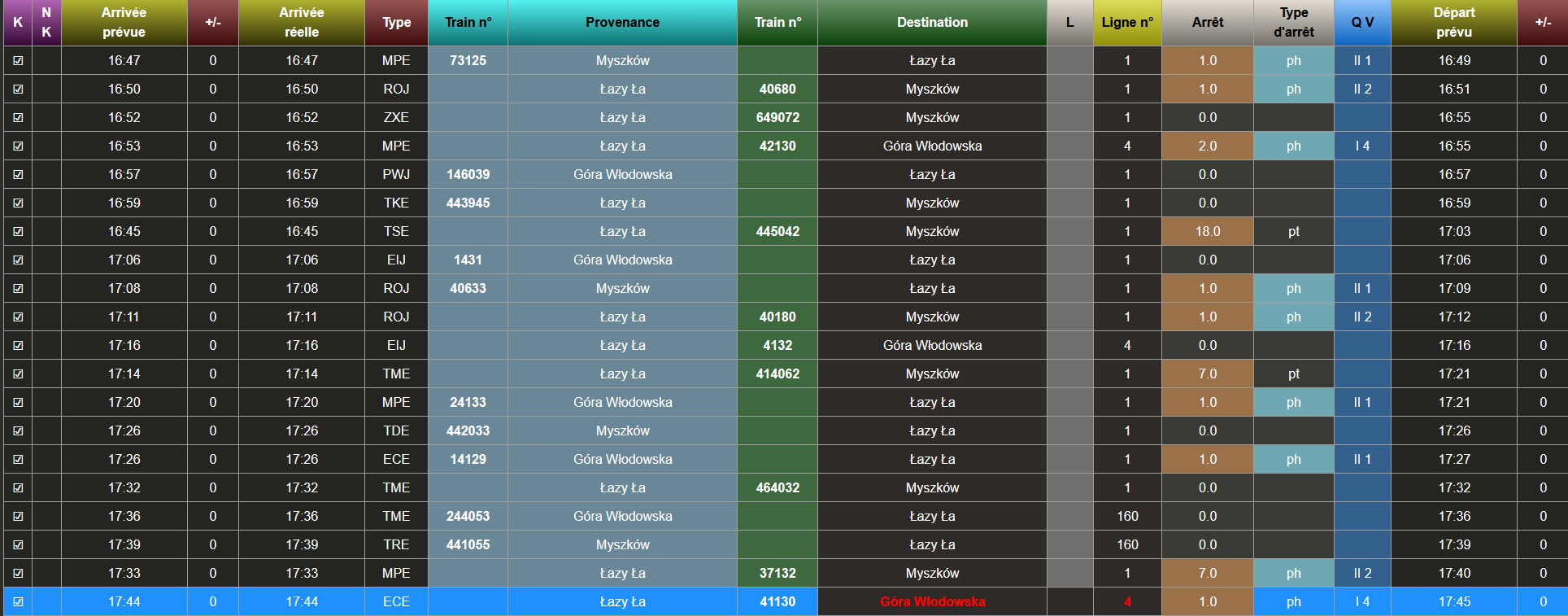Screen dimensions: 1568x616
Task: Uncheck the checkbox for train 42130 row
Action: [18, 146]
